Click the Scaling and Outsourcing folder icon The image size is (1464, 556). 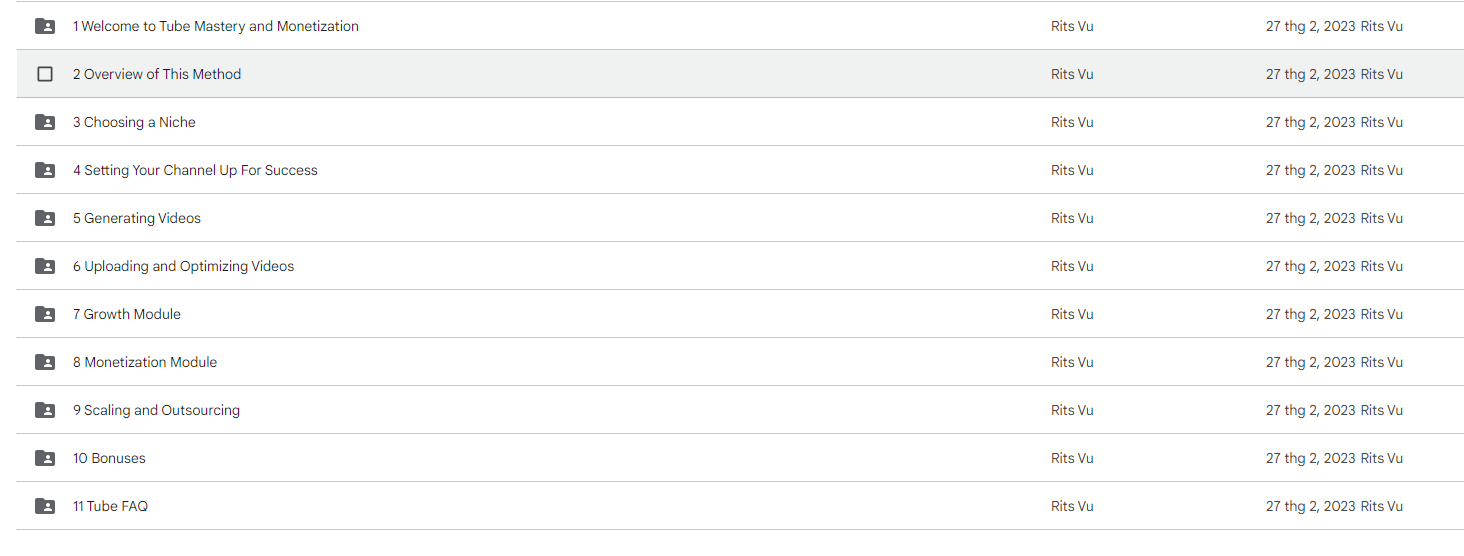[x=45, y=410]
